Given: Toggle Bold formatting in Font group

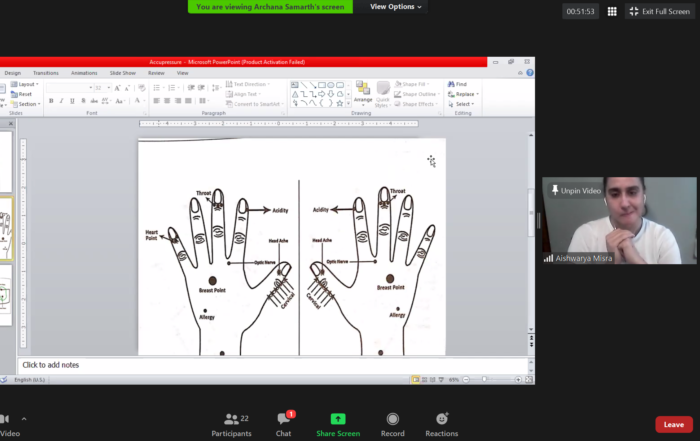Looking at the screenshot, I should (50, 101).
